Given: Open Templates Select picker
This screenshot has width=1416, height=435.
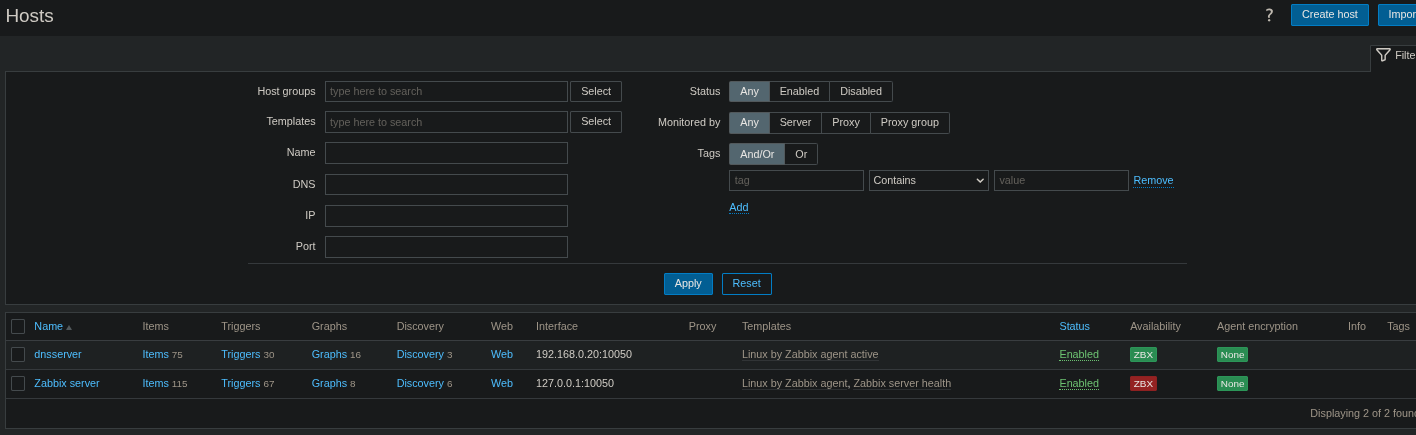Looking at the screenshot, I should (595, 121).
